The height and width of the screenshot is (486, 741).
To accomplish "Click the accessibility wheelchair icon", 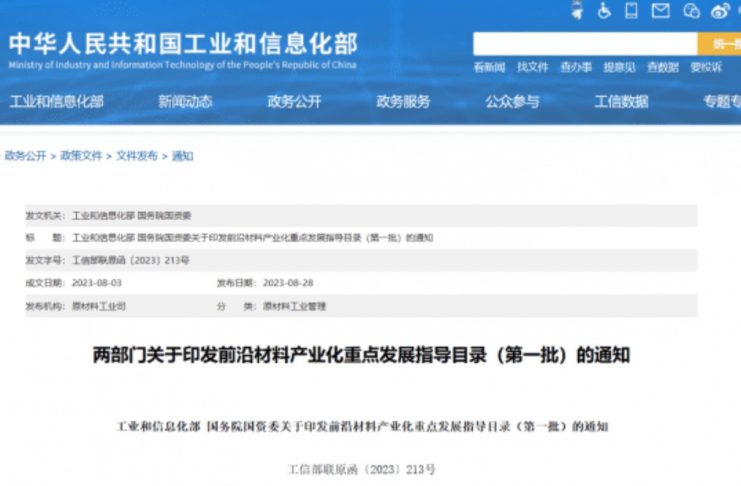I will point(604,10).
